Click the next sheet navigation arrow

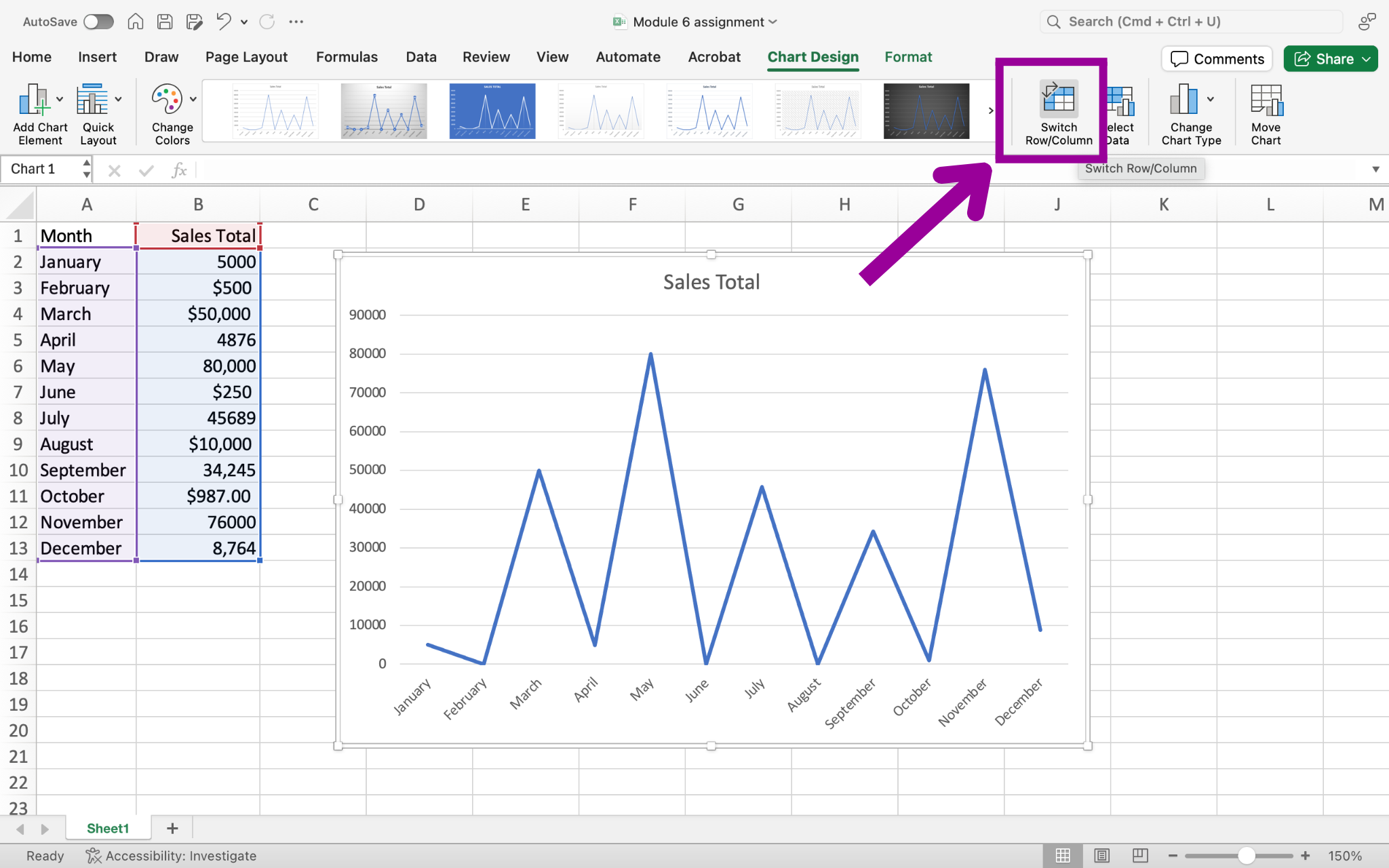point(45,829)
